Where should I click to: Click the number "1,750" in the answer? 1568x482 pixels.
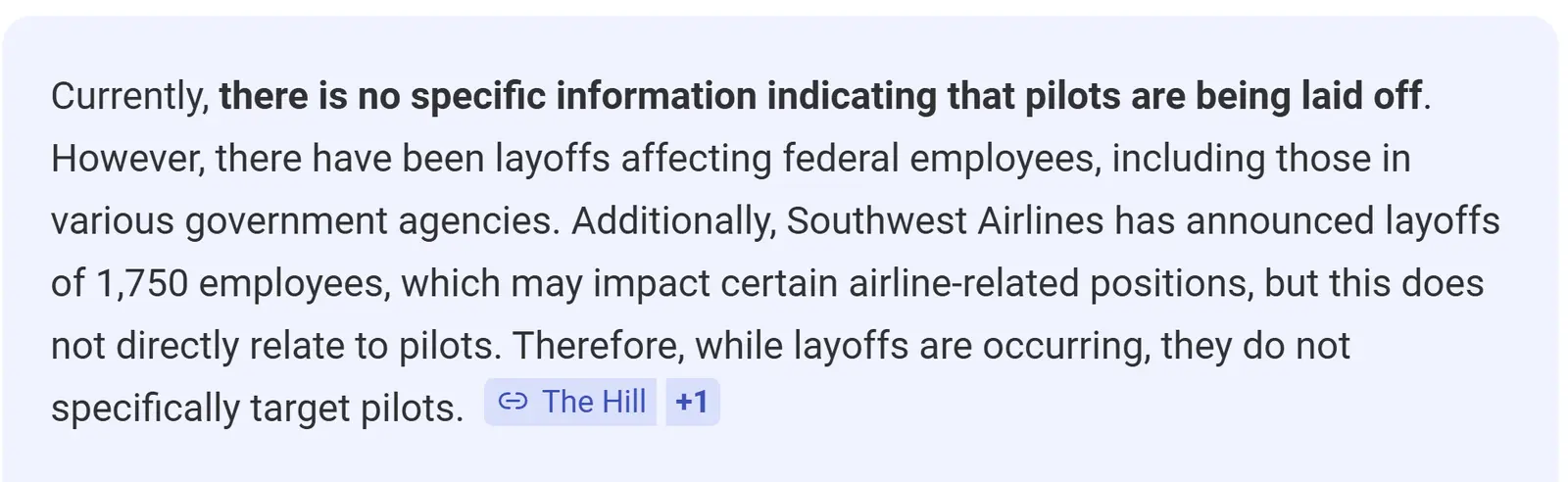(x=142, y=283)
